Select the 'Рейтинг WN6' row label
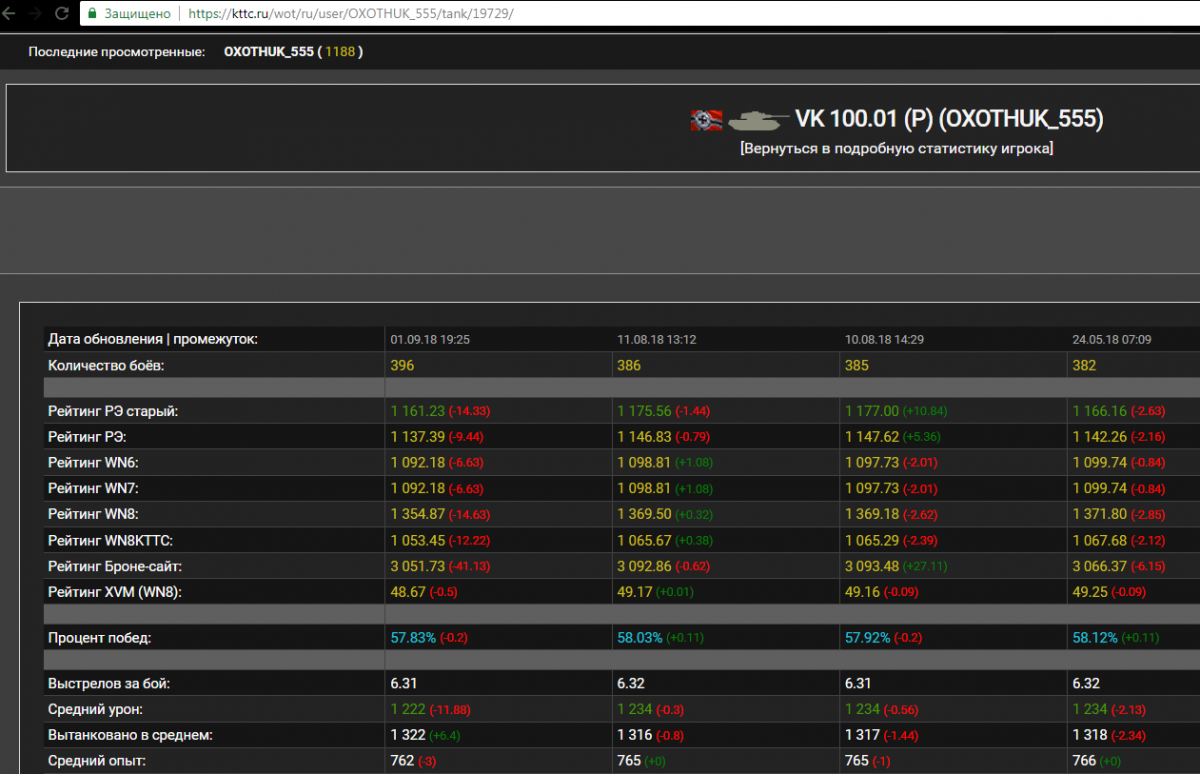1200x774 pixels. 93,463
